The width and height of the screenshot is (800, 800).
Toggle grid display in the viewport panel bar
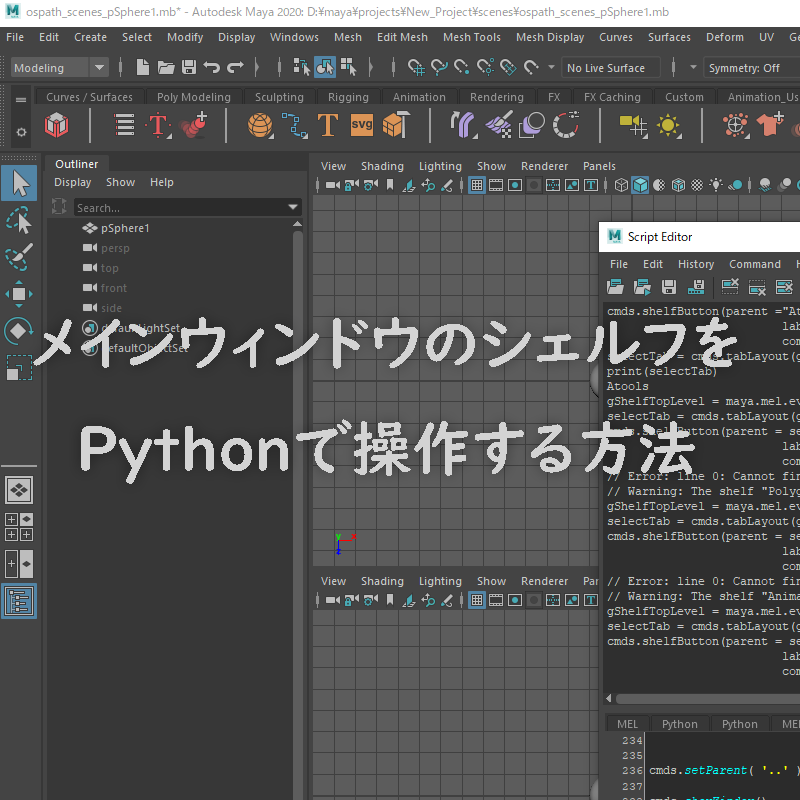click(476, 186)
